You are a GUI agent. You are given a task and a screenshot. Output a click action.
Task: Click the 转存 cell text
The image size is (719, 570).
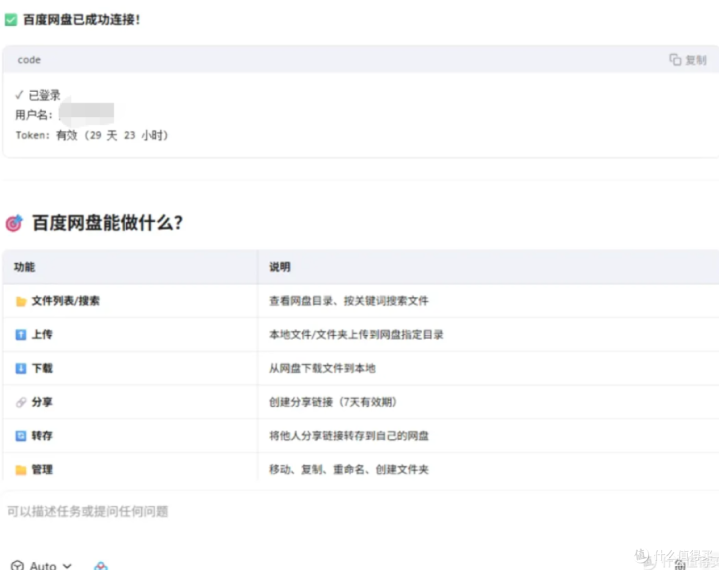tap(42, 436)
